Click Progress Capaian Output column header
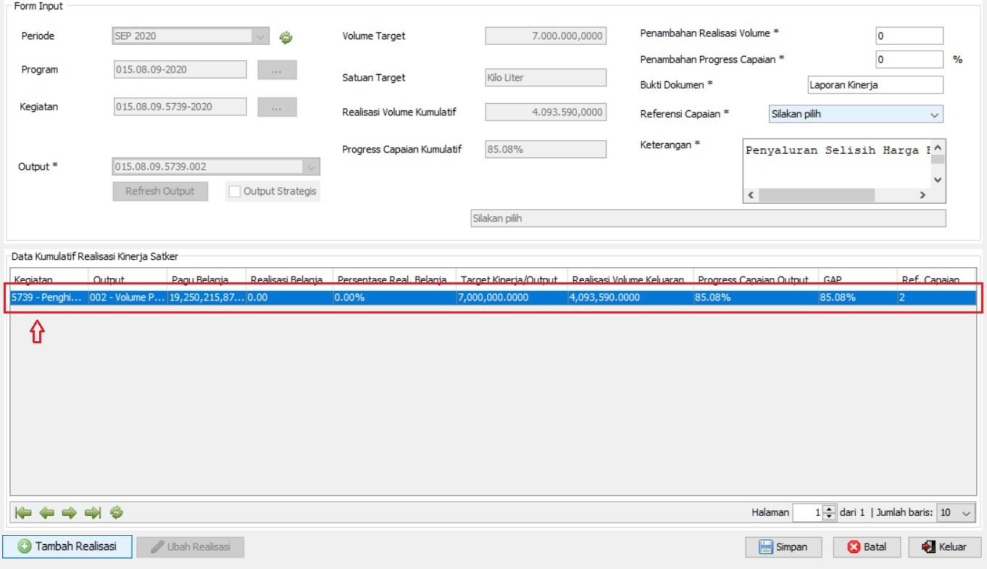The width and height of the screenshot is (987, 569). pos(752,280)
